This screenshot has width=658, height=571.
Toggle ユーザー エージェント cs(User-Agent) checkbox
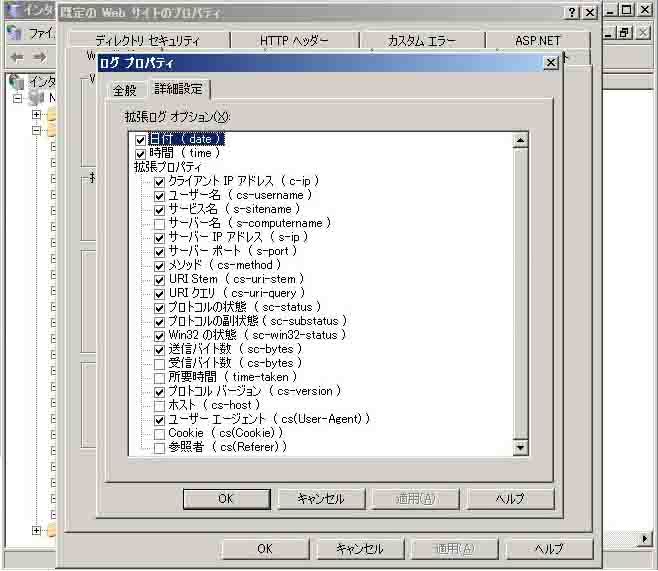(x=159, y=420)
